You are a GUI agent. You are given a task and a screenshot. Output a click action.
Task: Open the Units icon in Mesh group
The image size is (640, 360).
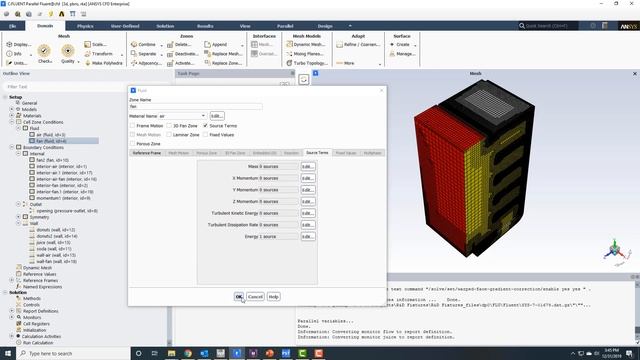click(9, 63)
